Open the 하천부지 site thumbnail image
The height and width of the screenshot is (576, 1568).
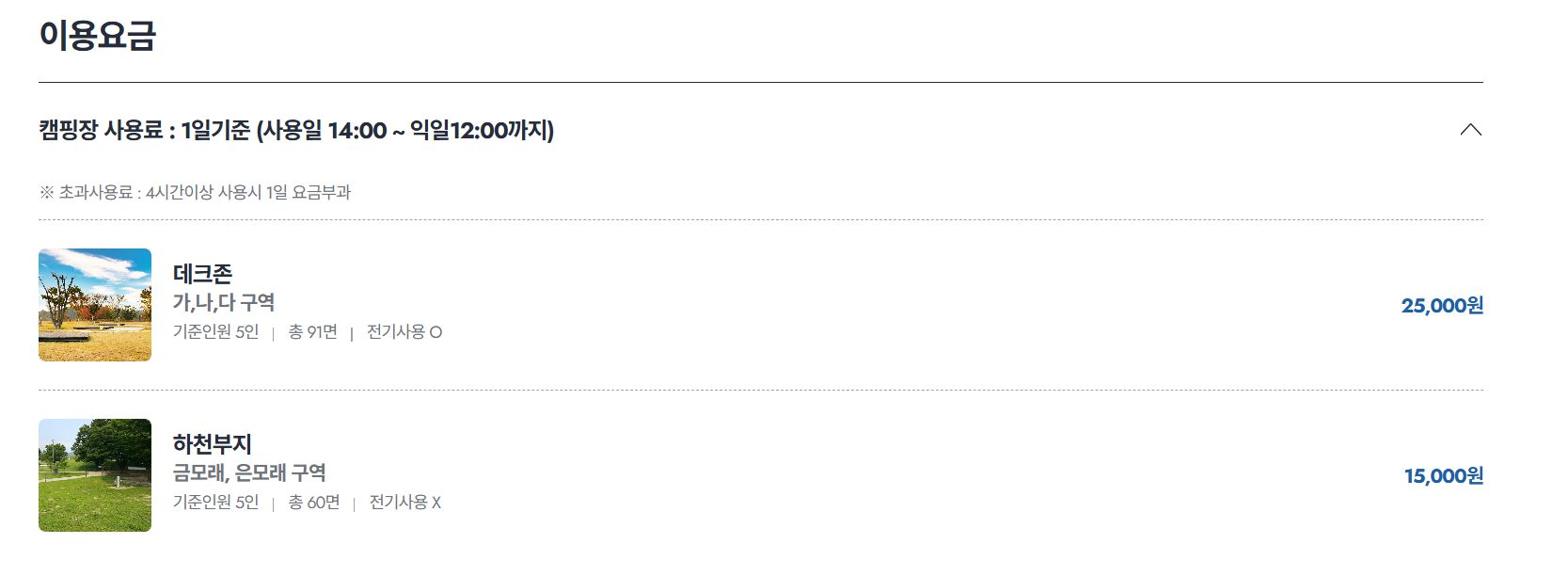click(x=94, y=475)
